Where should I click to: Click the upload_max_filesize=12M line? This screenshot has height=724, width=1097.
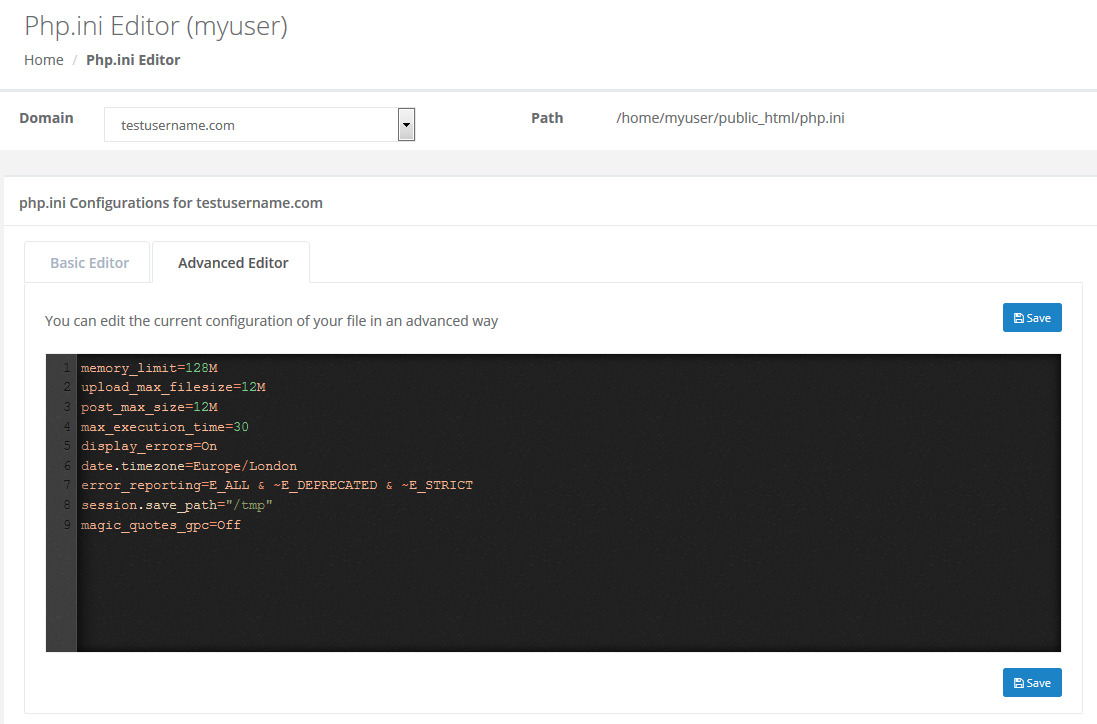pos(173,388)
